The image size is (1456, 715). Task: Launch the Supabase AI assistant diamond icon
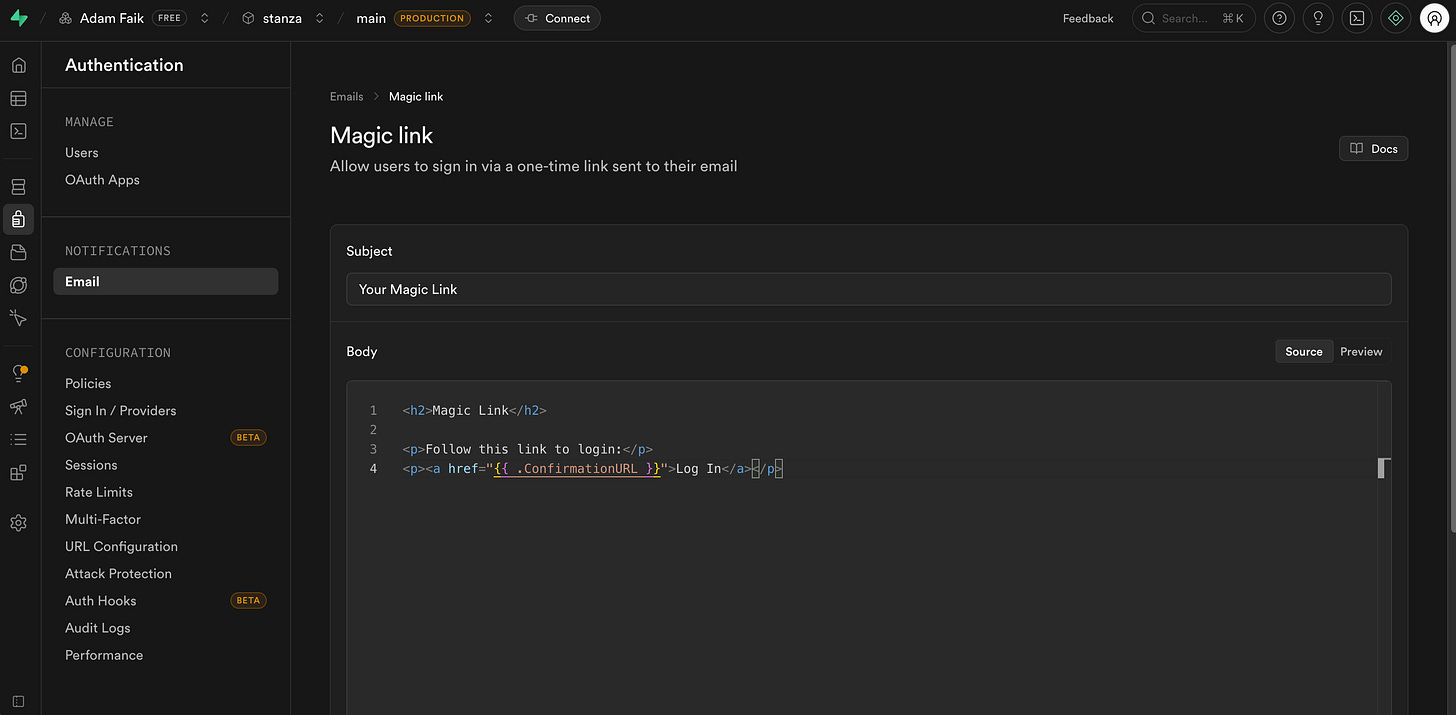point(1395,17)
